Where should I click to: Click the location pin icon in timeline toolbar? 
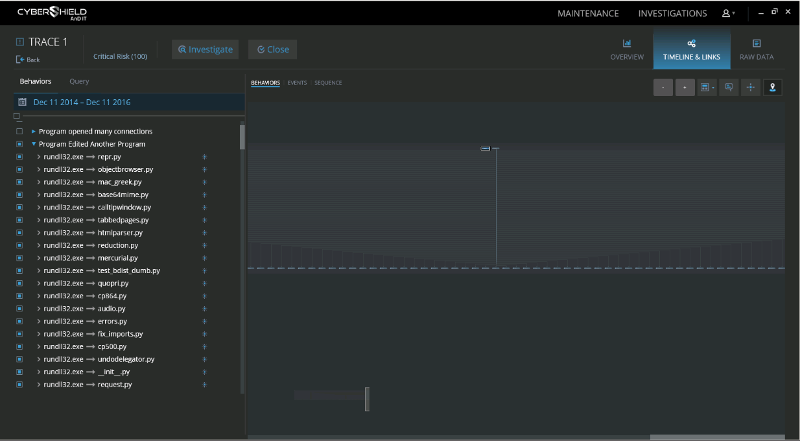point(772,88)
